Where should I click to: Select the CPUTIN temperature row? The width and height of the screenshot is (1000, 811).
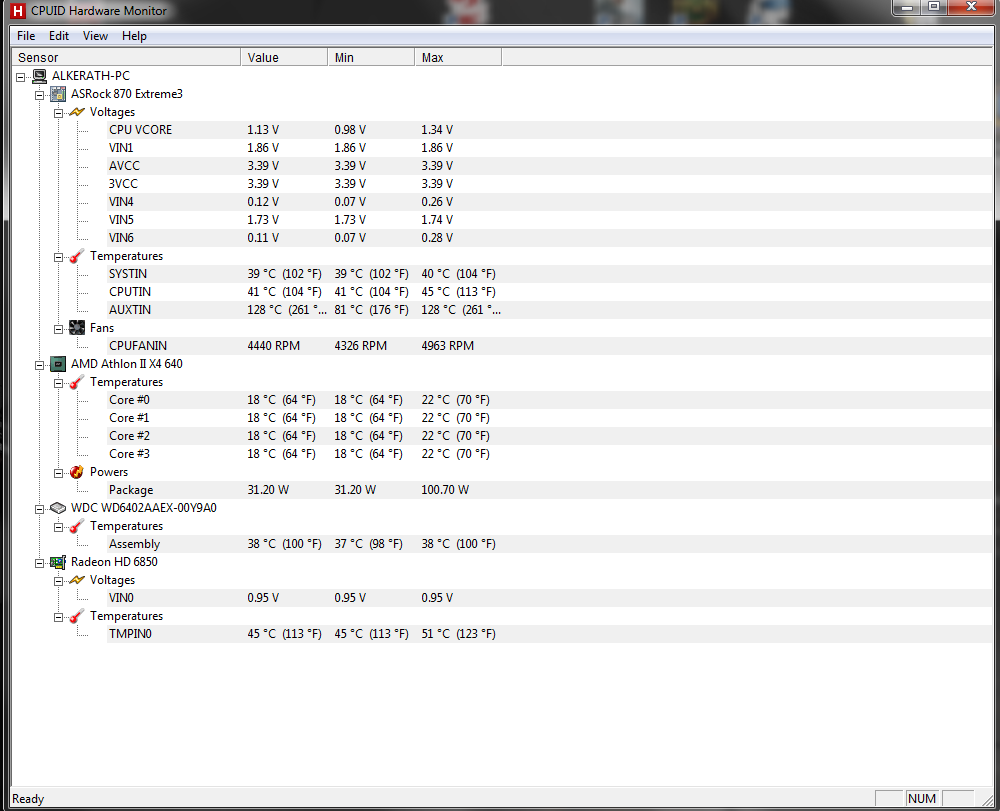pyautogui.click(x=550, y=292)
